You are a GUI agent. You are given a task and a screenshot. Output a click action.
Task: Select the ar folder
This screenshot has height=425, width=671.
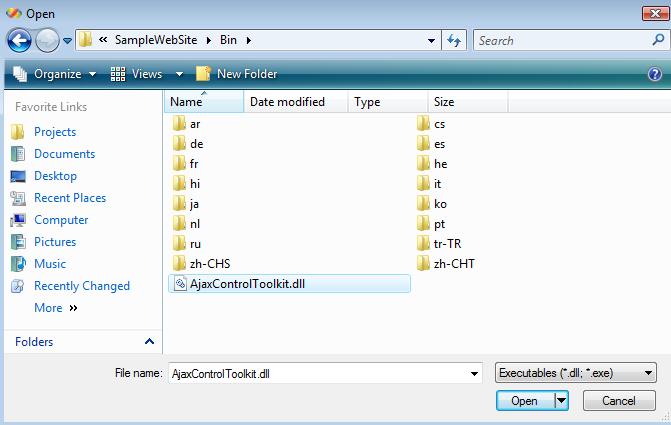click(187, 124)
